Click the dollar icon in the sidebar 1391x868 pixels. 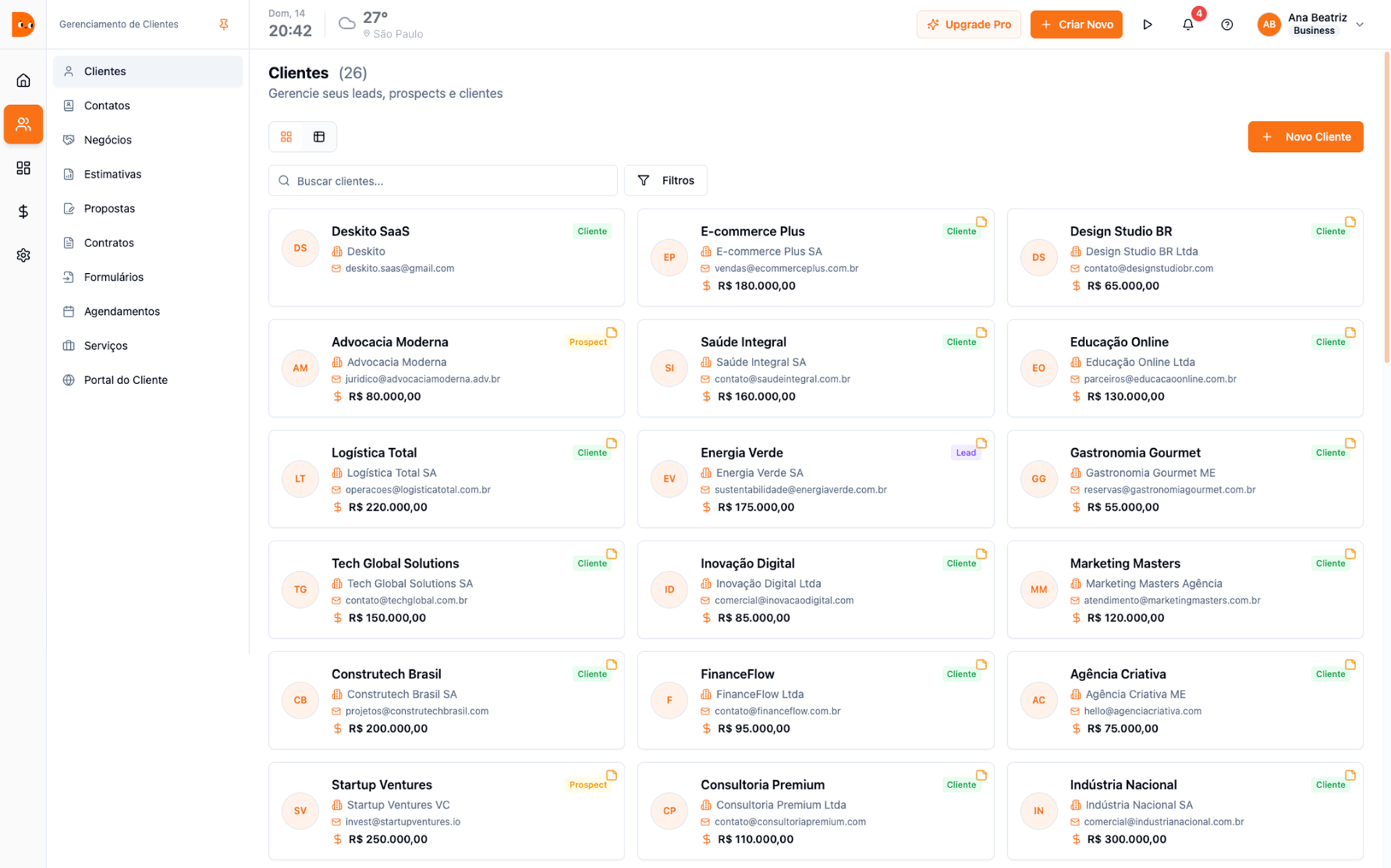[x=23, y=212]
